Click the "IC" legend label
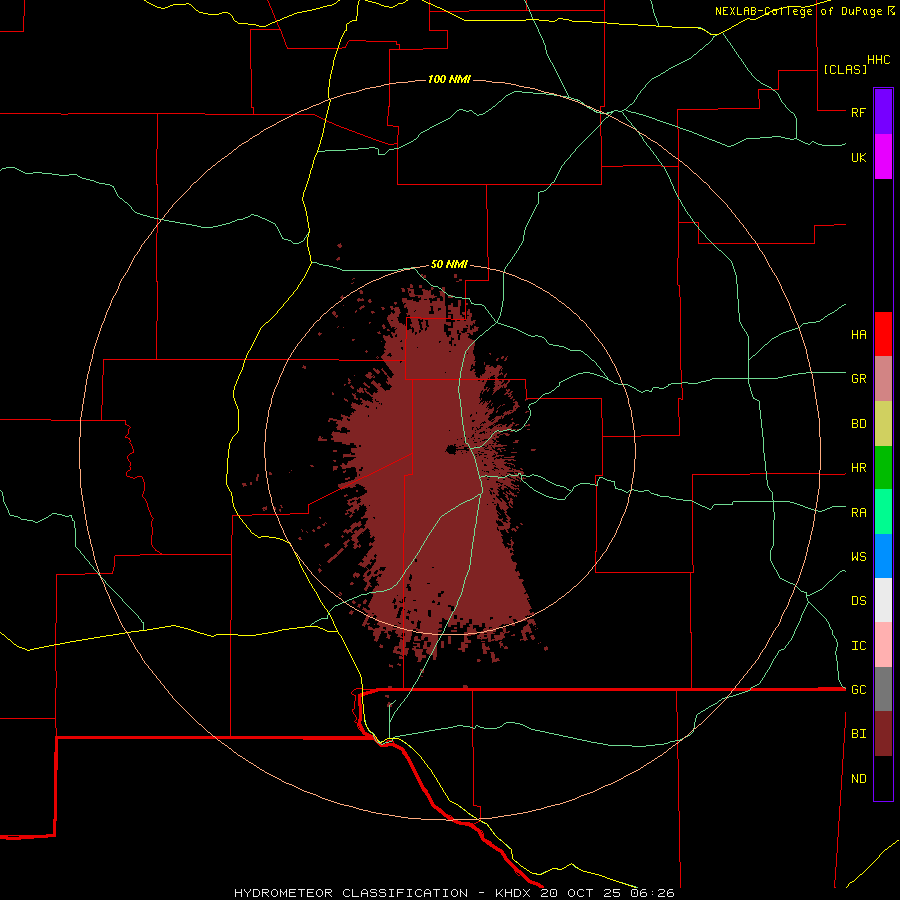Viewport: 900px width, 900px height. click(858, 646)
